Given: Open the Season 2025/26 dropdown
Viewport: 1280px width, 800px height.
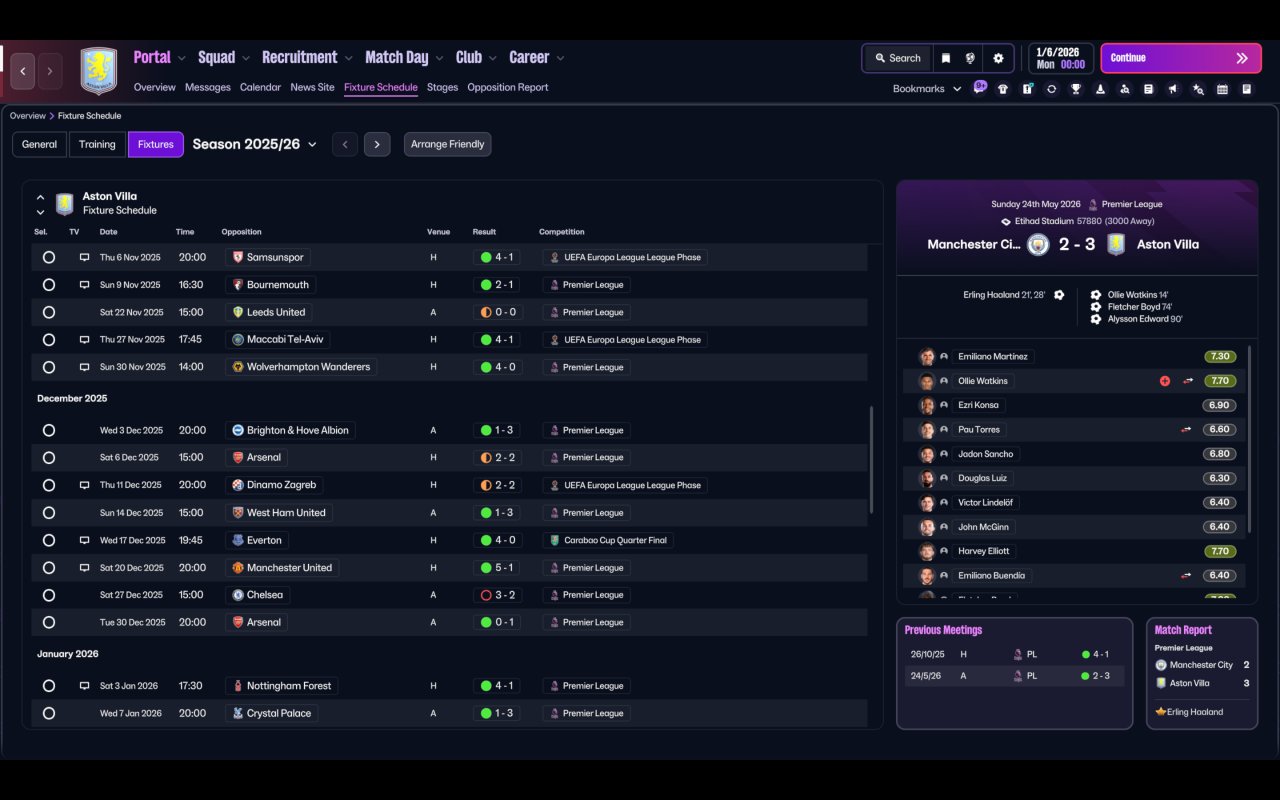Looking at the screenshot, I should pos(254,144).
